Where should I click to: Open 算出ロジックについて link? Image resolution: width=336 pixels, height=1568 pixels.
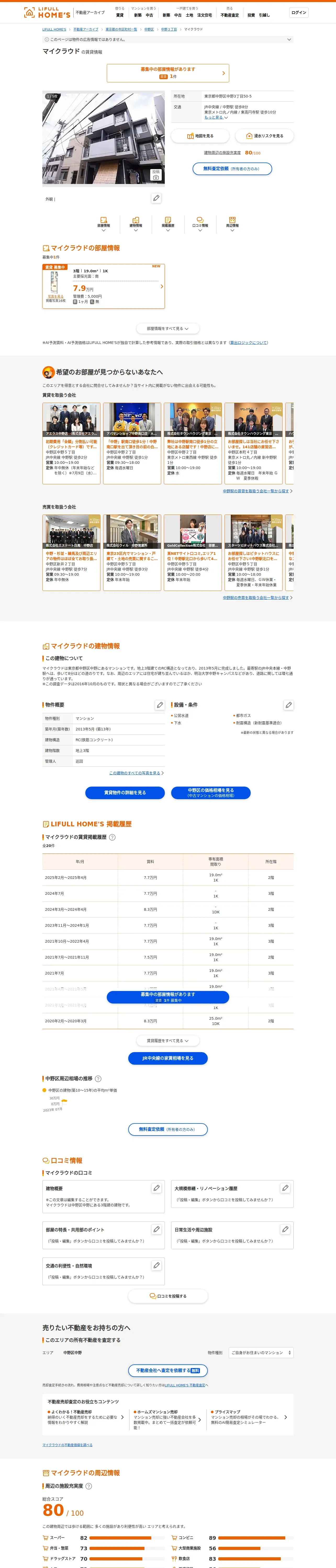[249, 343]
